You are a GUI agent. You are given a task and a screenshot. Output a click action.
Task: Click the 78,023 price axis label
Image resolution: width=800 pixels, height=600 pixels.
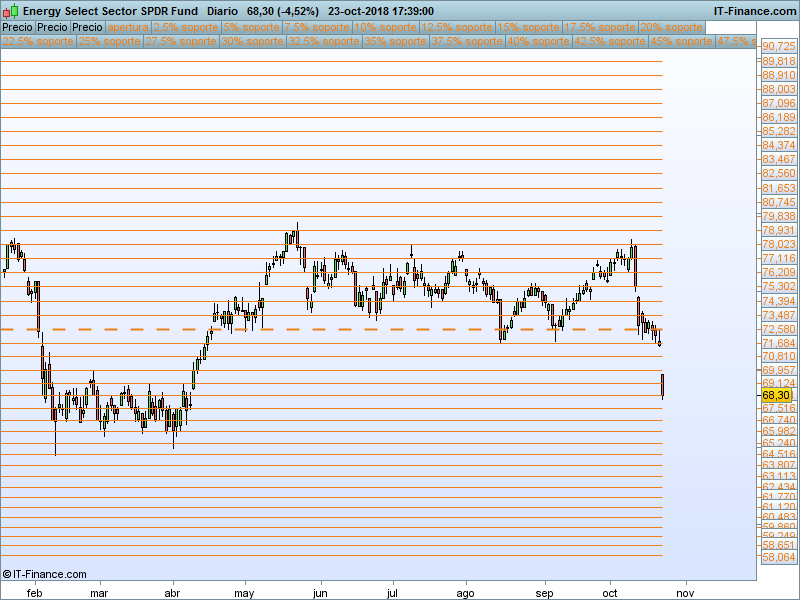click(x=779, y=244)
